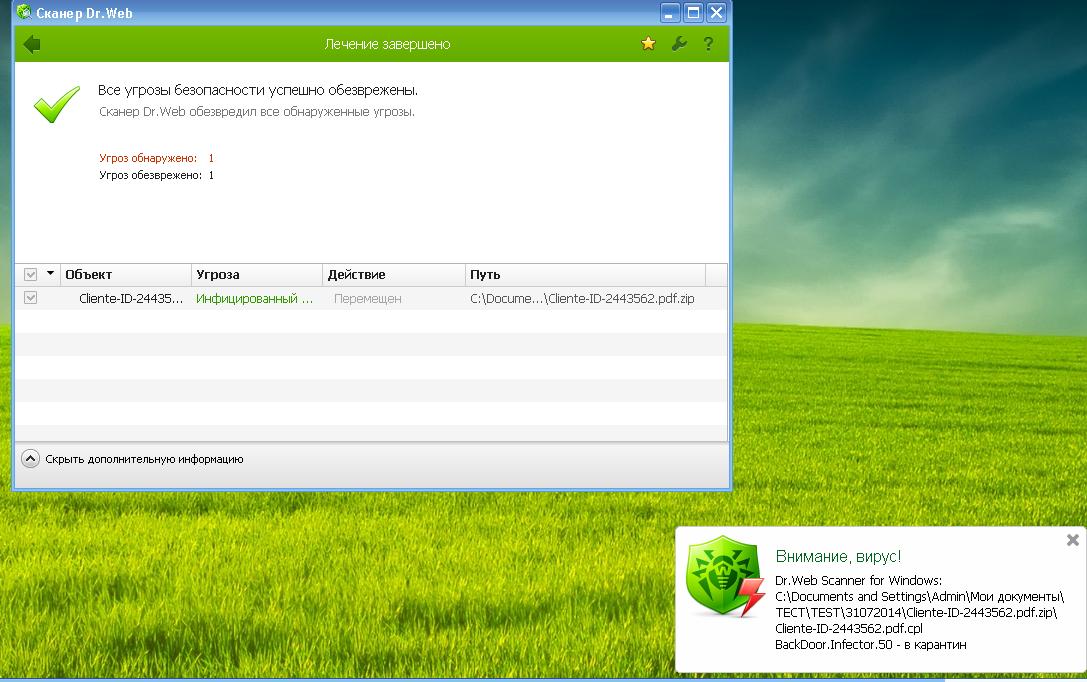Toggle the checkbox for the Cliente-ID row
Screen dimensions: 1087x682
(30, 298)
